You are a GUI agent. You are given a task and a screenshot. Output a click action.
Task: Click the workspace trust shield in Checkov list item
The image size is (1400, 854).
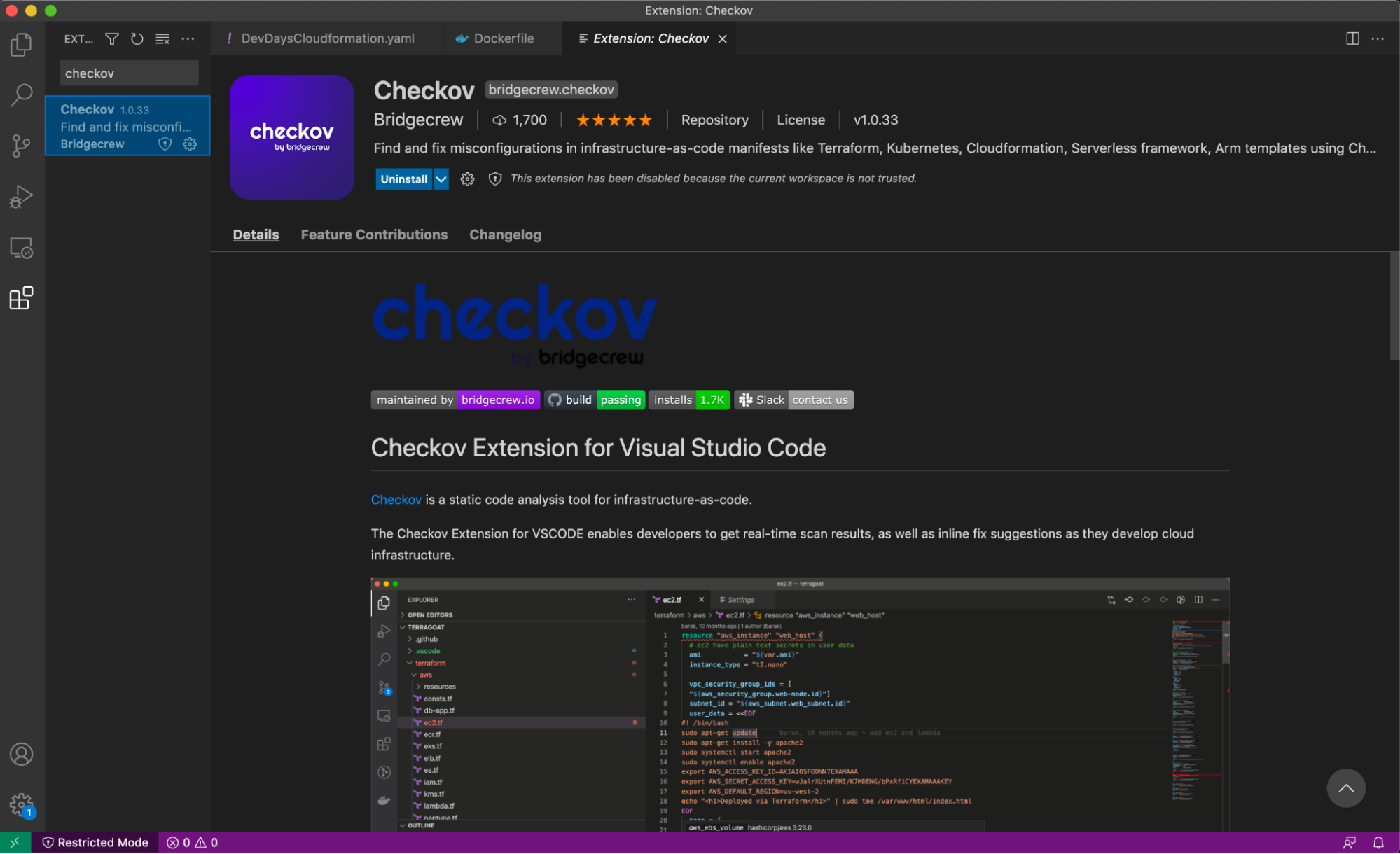point(165,144)
